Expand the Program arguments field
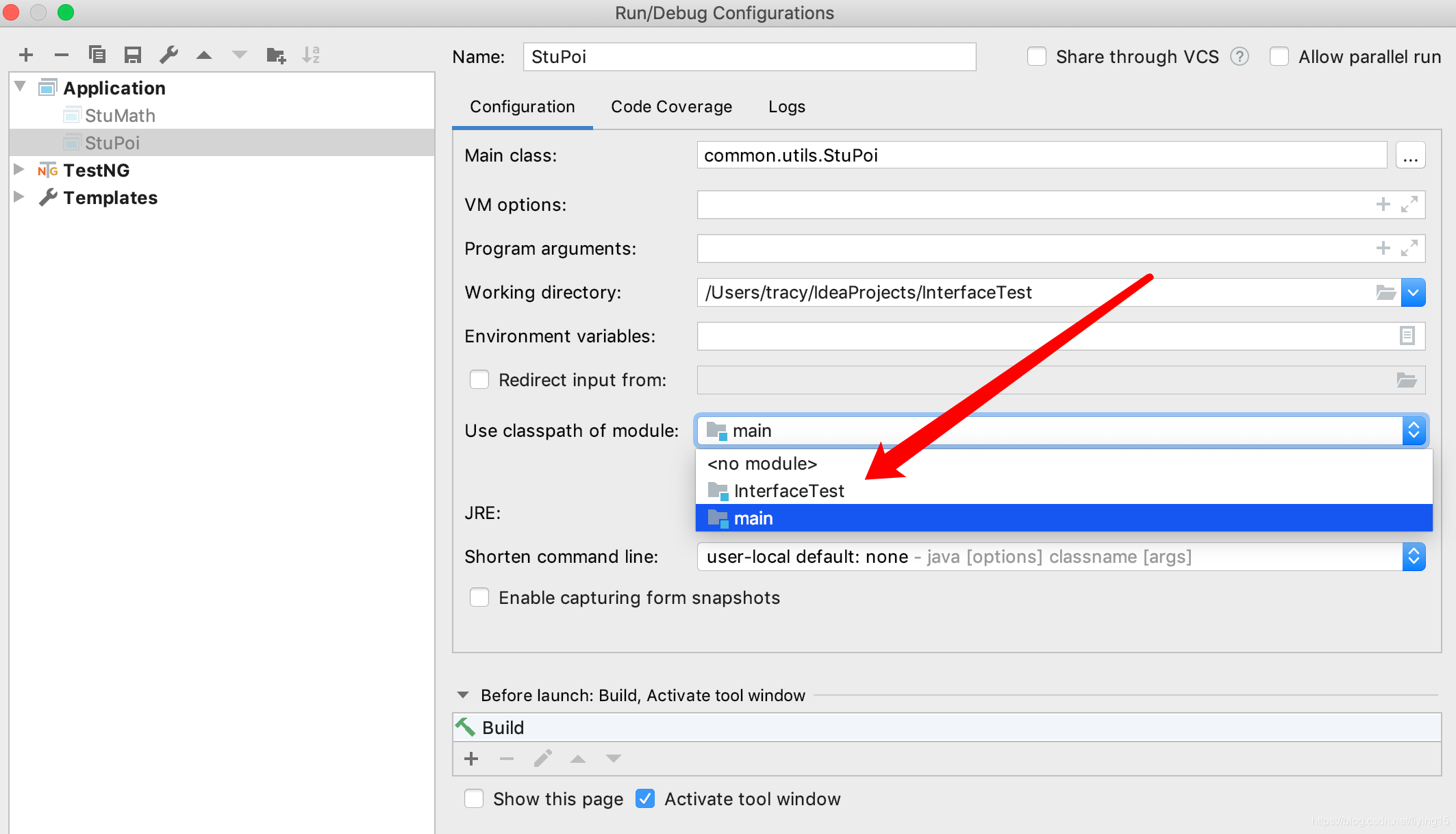The height and width of the screenshot is (834, 1456). pos(1409,249)
